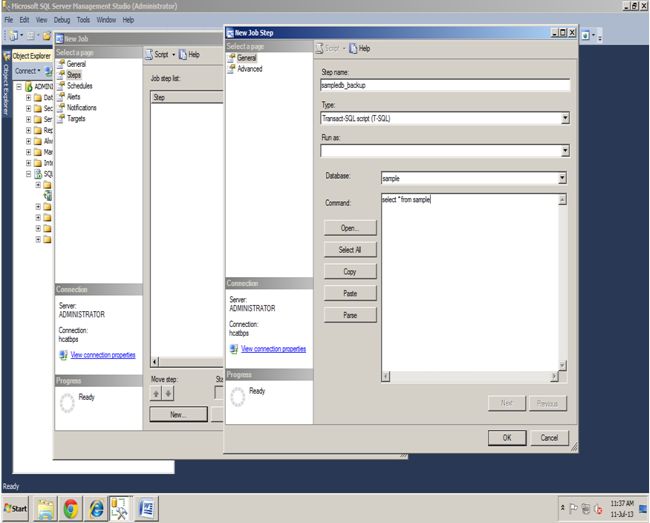Screen dimensions: 650x523
Task: Click the Step name input field
Action: (x=445, y=85)
